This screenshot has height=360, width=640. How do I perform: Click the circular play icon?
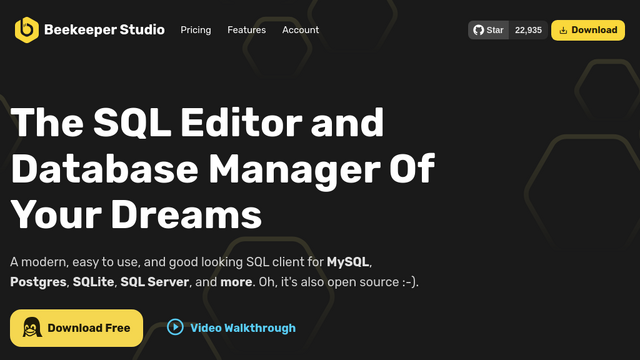coord(175,327)
